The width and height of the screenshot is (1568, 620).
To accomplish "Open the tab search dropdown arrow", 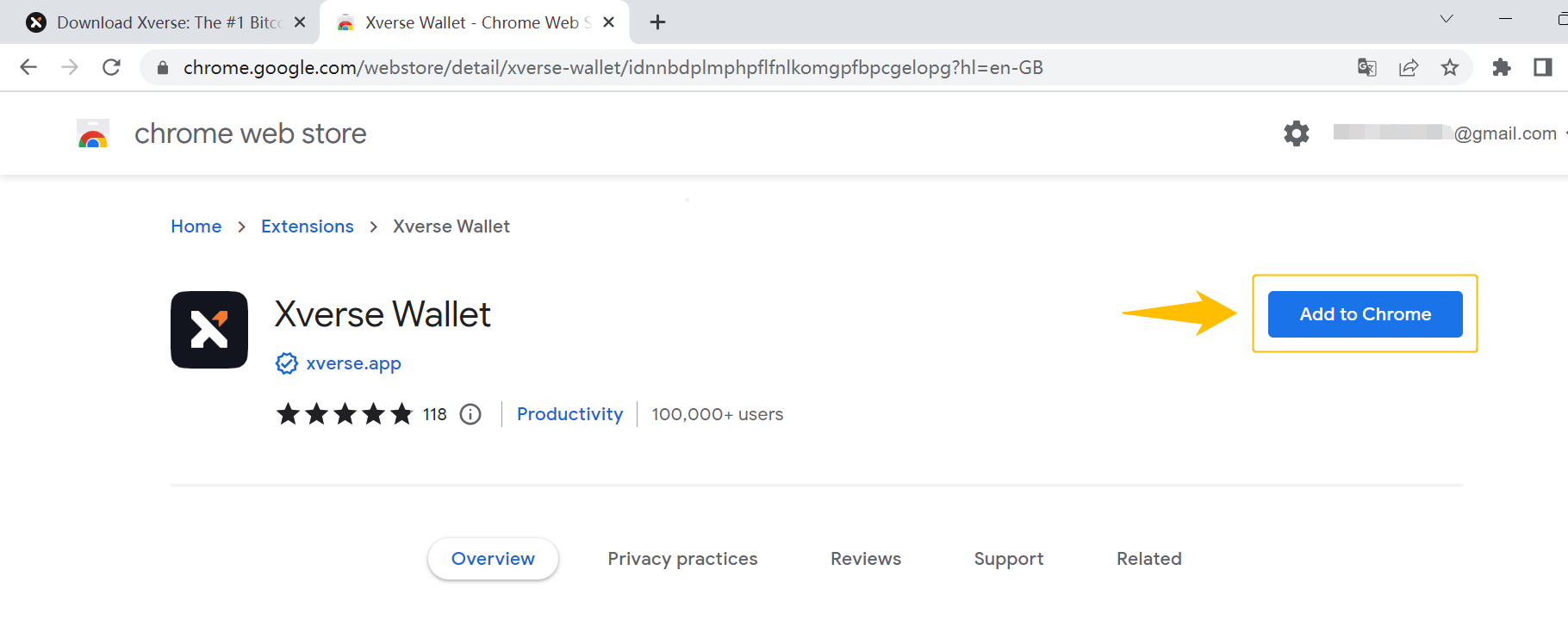I will (x=1447, y=19).
